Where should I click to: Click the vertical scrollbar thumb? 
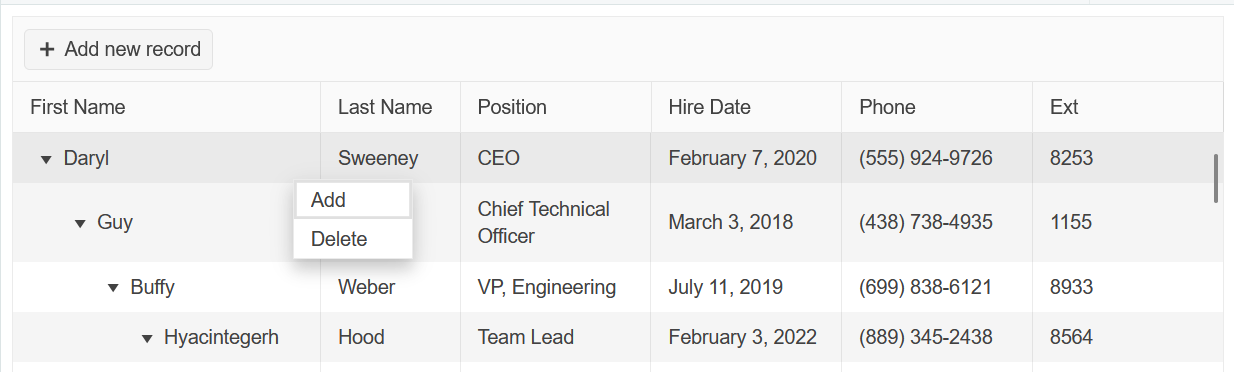click(1216, 178)
